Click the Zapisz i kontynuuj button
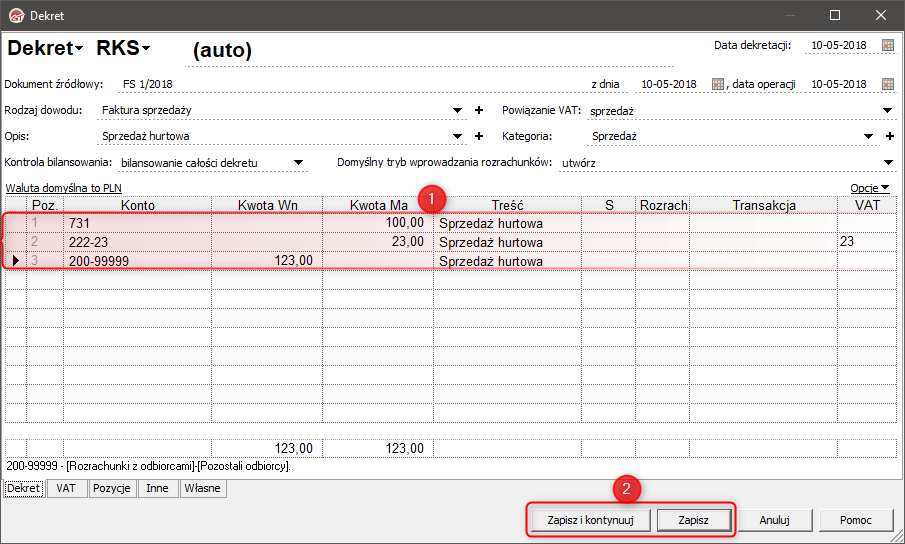The height and width of the screenshot is (544, 905). (x=590, y=520)
